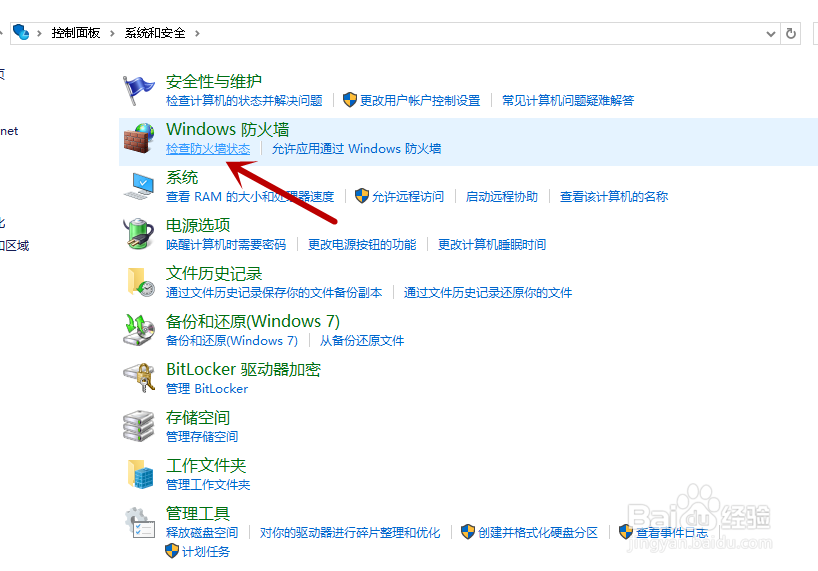Click the Storage Spaces drives icon
Screen dimensions: 818x571
(x=139, y=426)
